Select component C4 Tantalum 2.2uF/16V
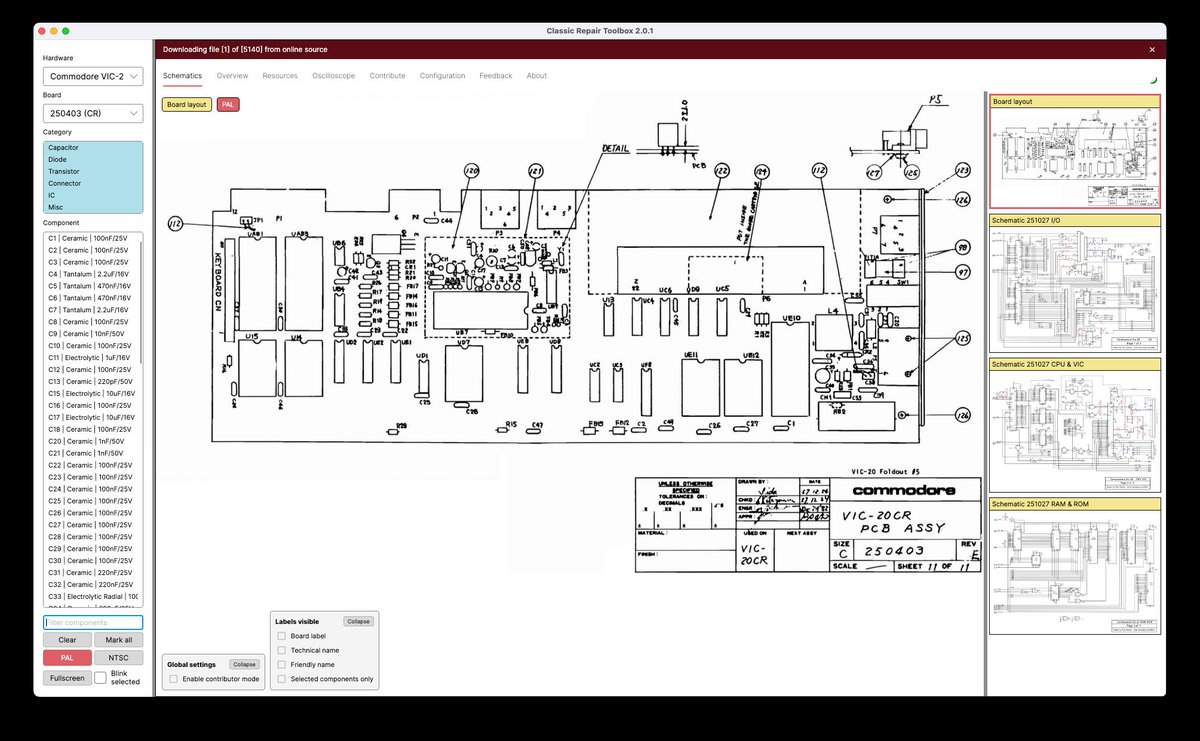Image resolution: width=1200 pixels, height=741 pixels. [91, 274]
